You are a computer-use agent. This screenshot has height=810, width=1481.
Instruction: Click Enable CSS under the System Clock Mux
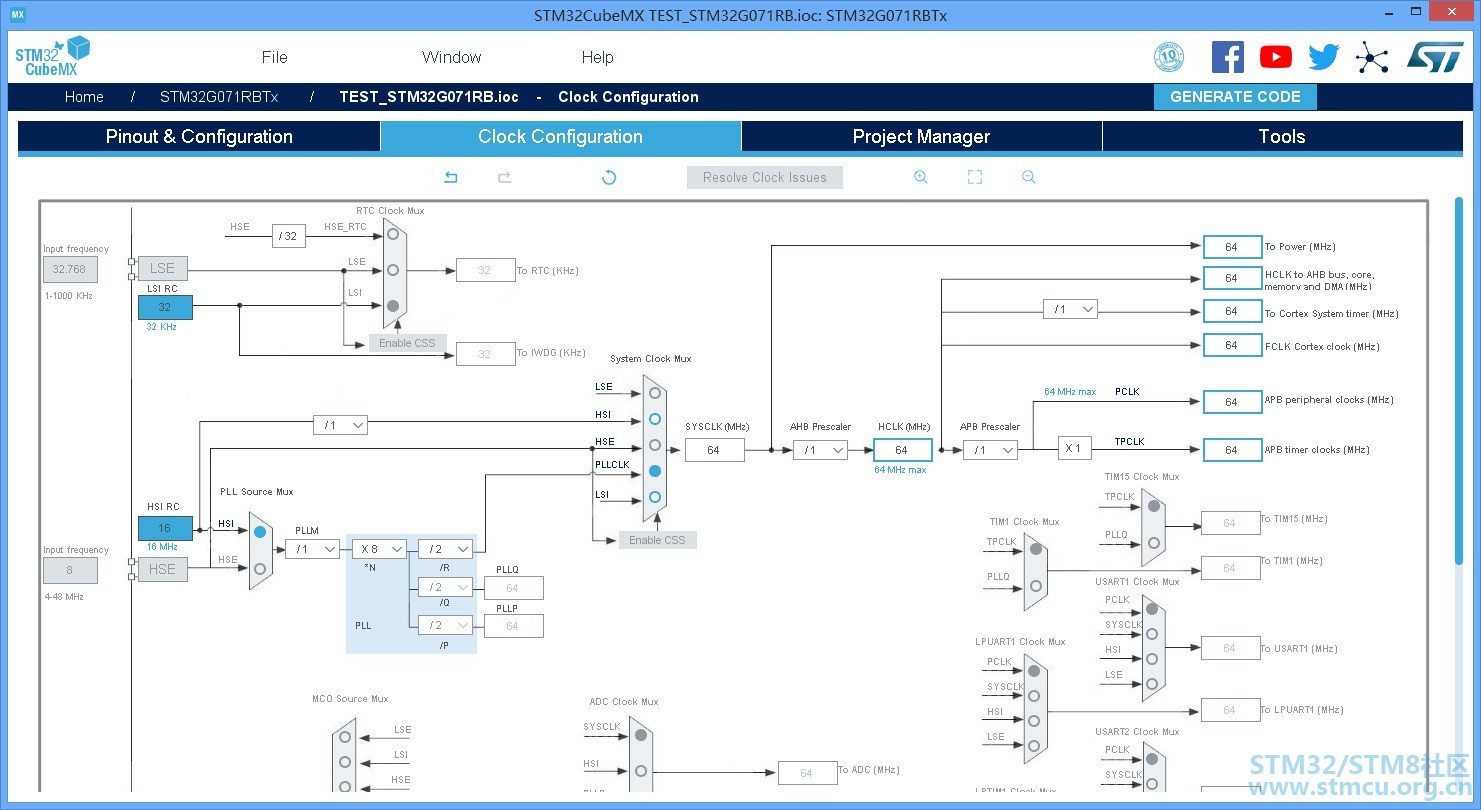point(657,540)
